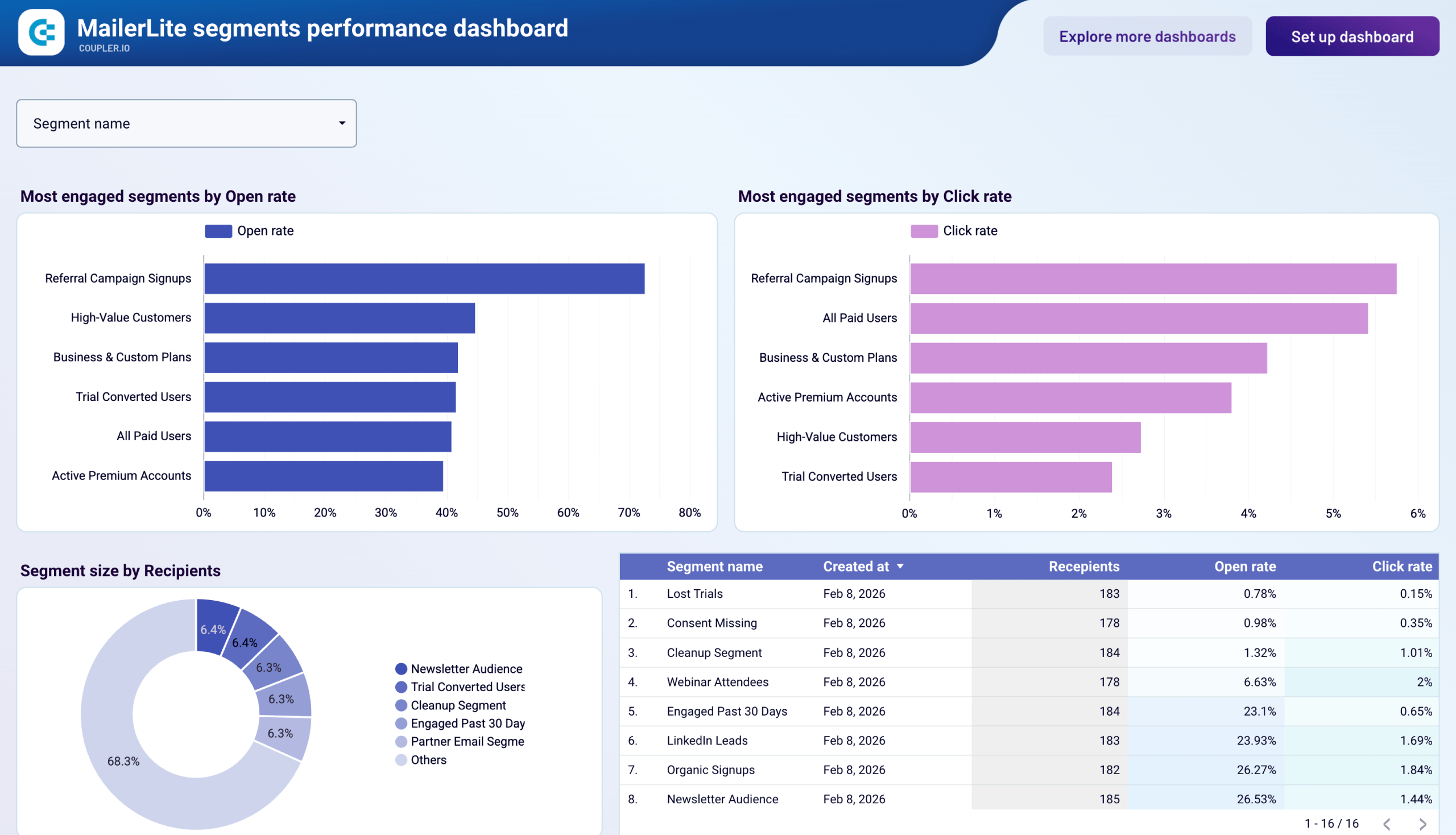This screenshot has width=1456, height=835.
Task: Click the Open rate column header
Action: click(x=1245, y=566)
